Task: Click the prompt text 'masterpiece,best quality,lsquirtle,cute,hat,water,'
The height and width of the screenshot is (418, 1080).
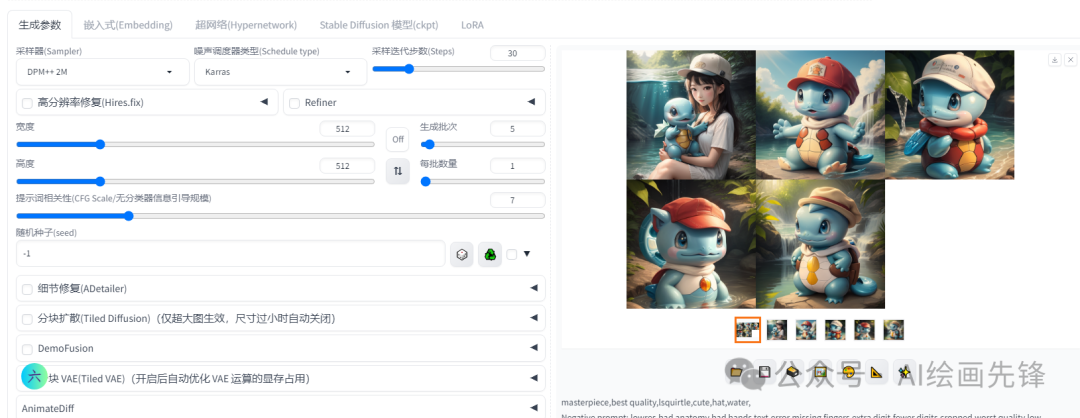Action: tap(656, 403)
